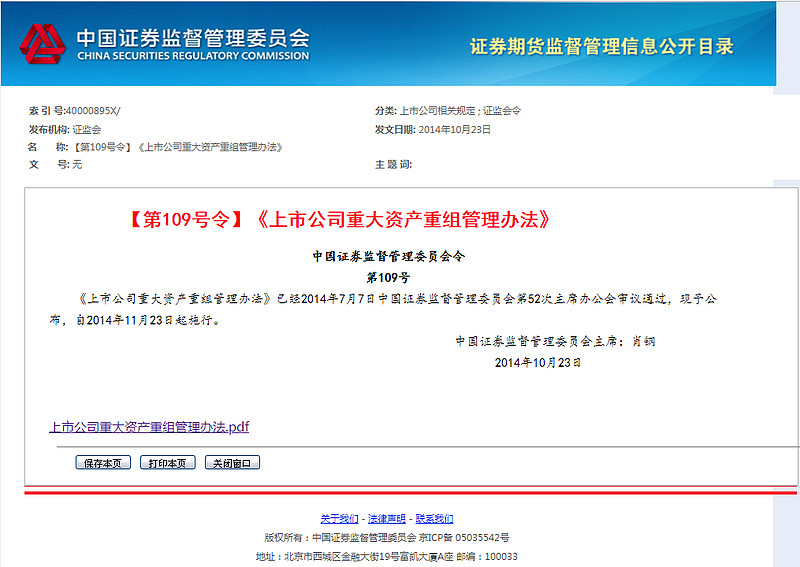Click the red headline 【第109号令】《上市公司重大资产重组管理办法》
The width and height of the screenshot is (800, 567).
coord(340,220)
